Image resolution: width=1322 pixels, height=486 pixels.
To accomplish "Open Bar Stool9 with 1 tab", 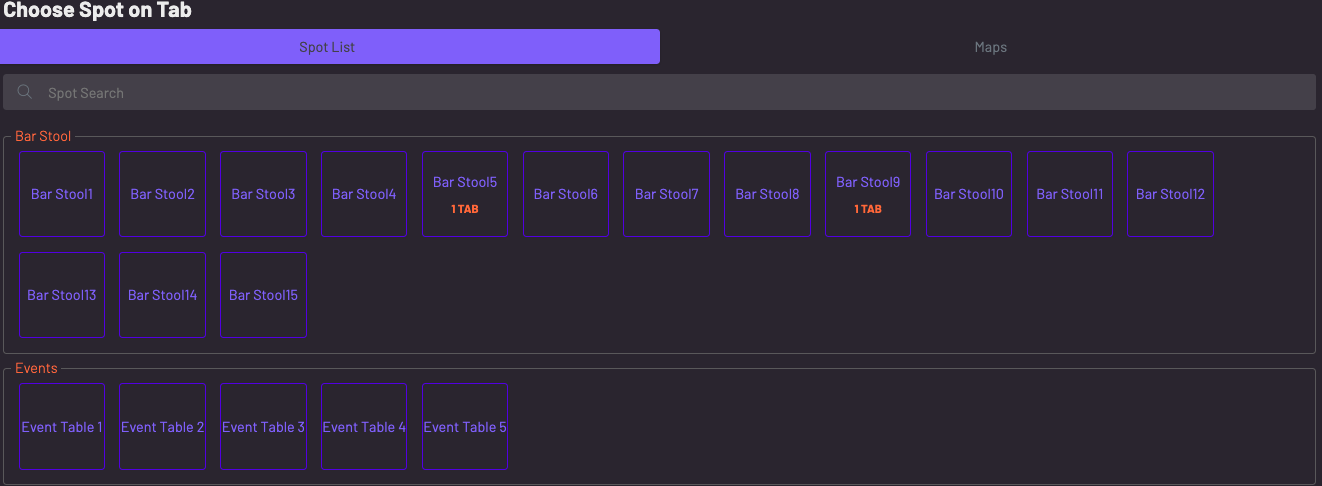I will (x=868, y=194).
